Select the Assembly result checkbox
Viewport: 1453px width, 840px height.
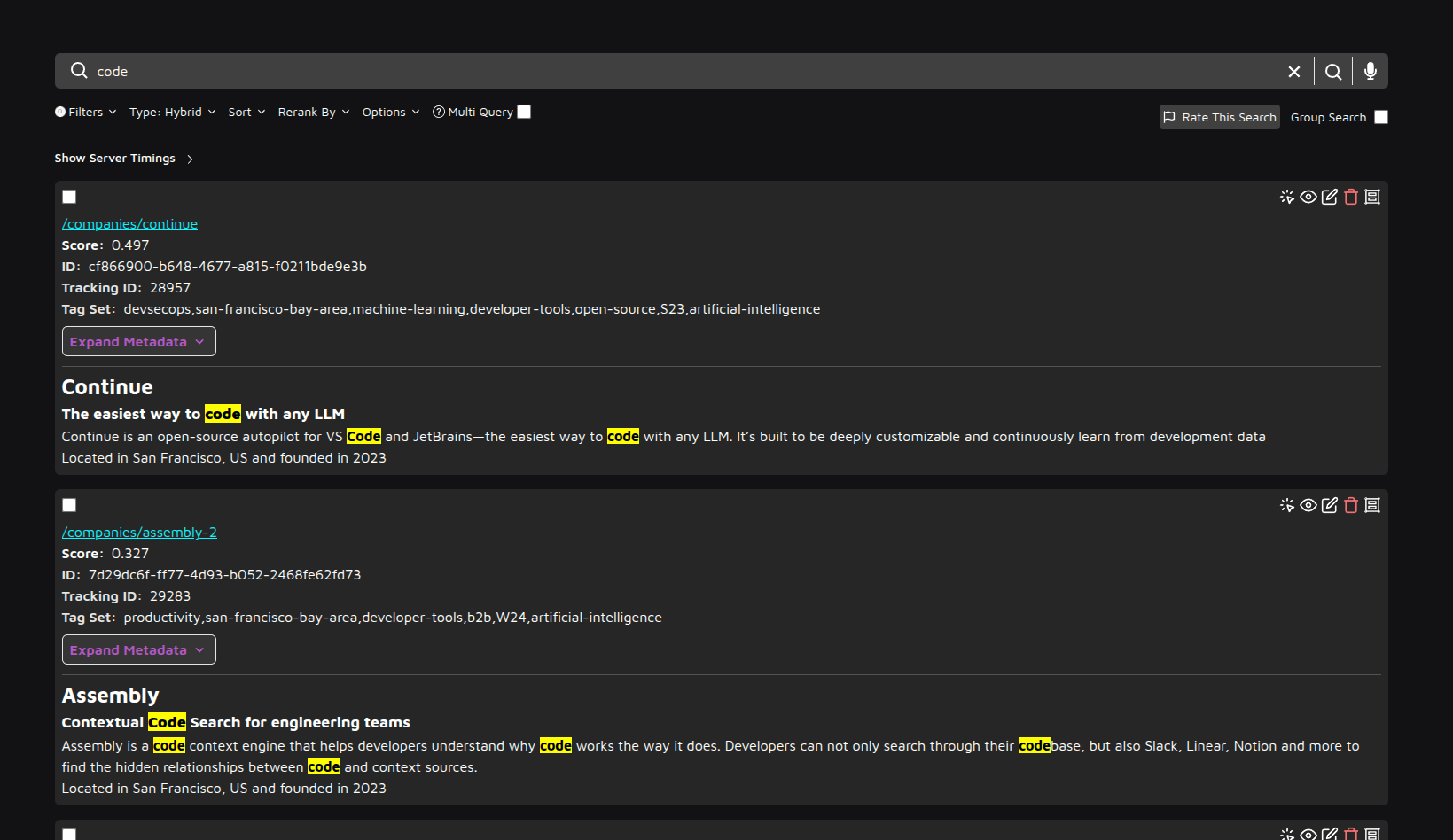coord(69,505)
